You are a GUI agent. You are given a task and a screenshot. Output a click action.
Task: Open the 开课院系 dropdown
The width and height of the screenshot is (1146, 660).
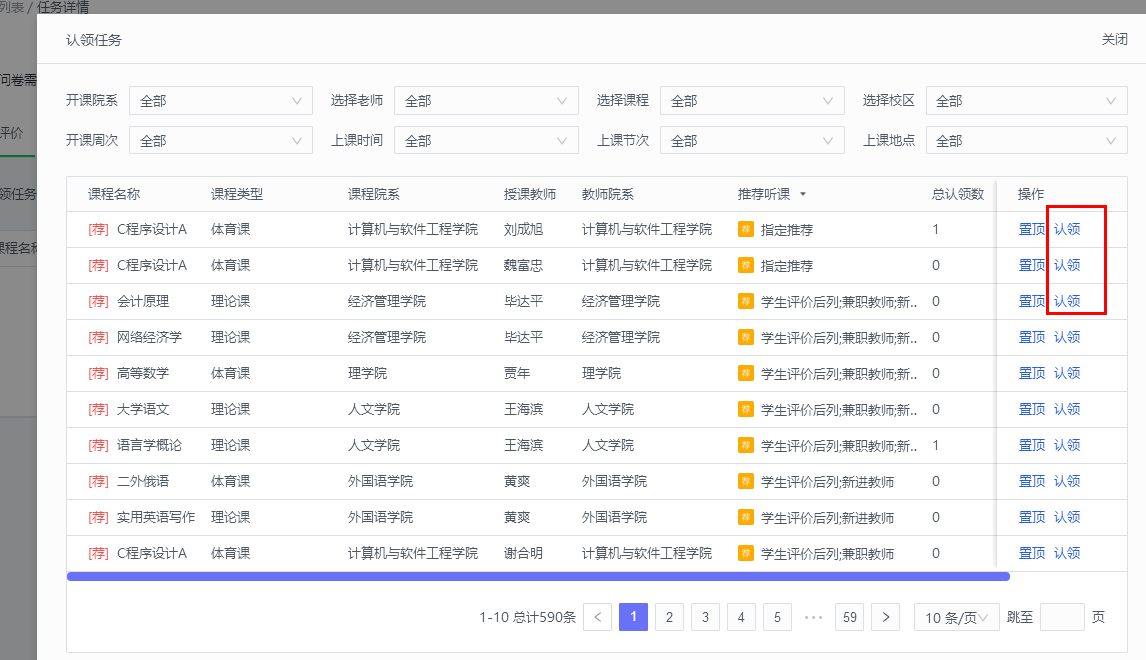tap(220, 101)
